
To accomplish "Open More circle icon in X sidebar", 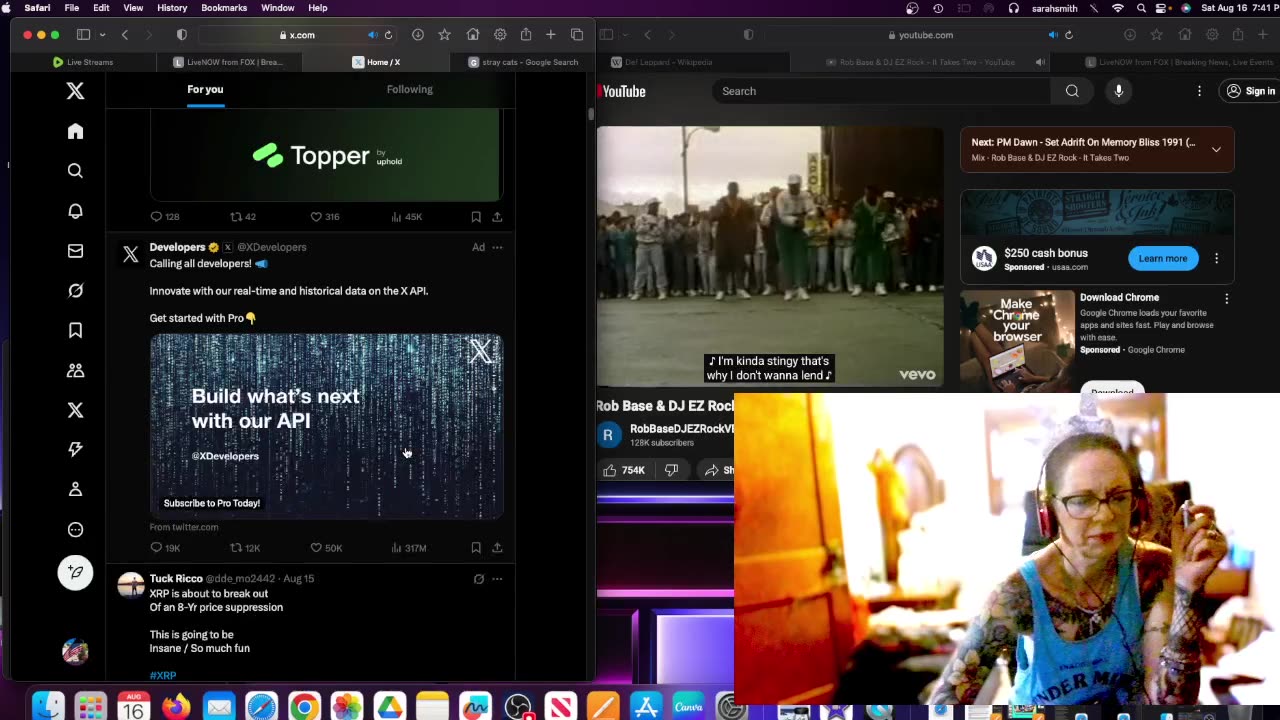I will tap(75, 530).
